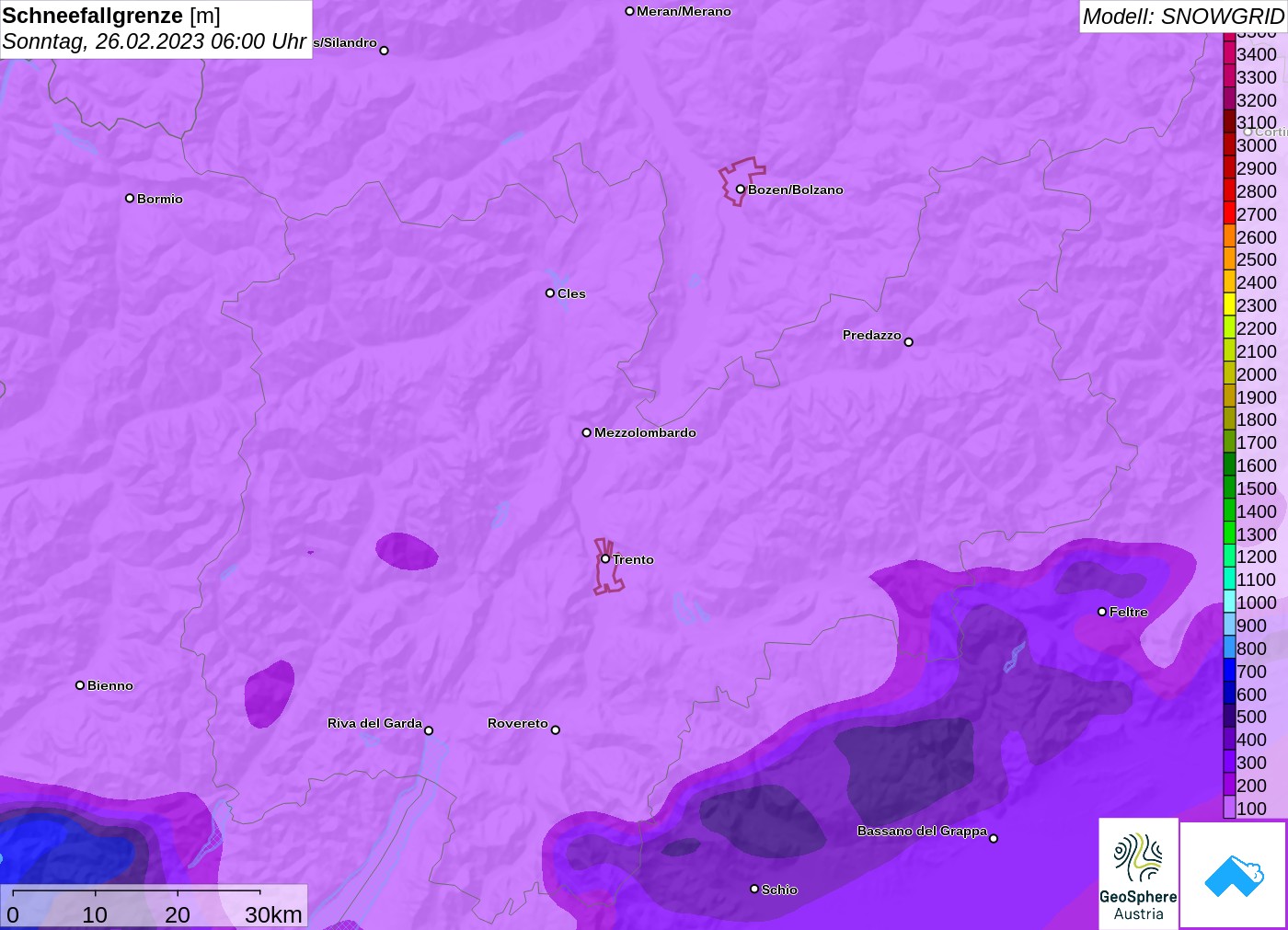Select the red 2700 legend swatch
1288x930 pixels.
point(1229,213)
